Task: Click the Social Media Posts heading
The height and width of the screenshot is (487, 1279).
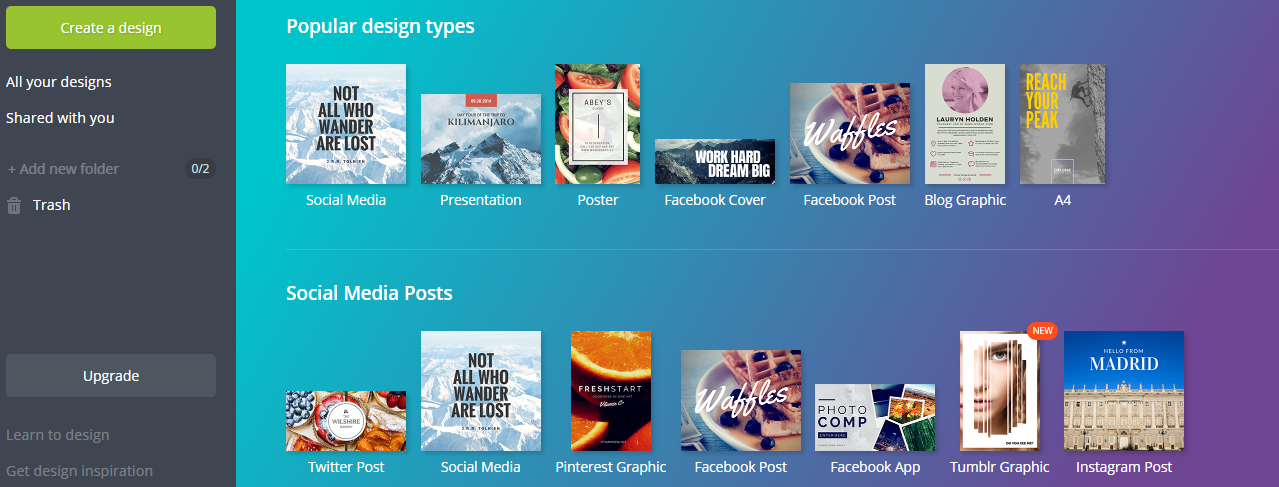Action: [x=369, y=293]
